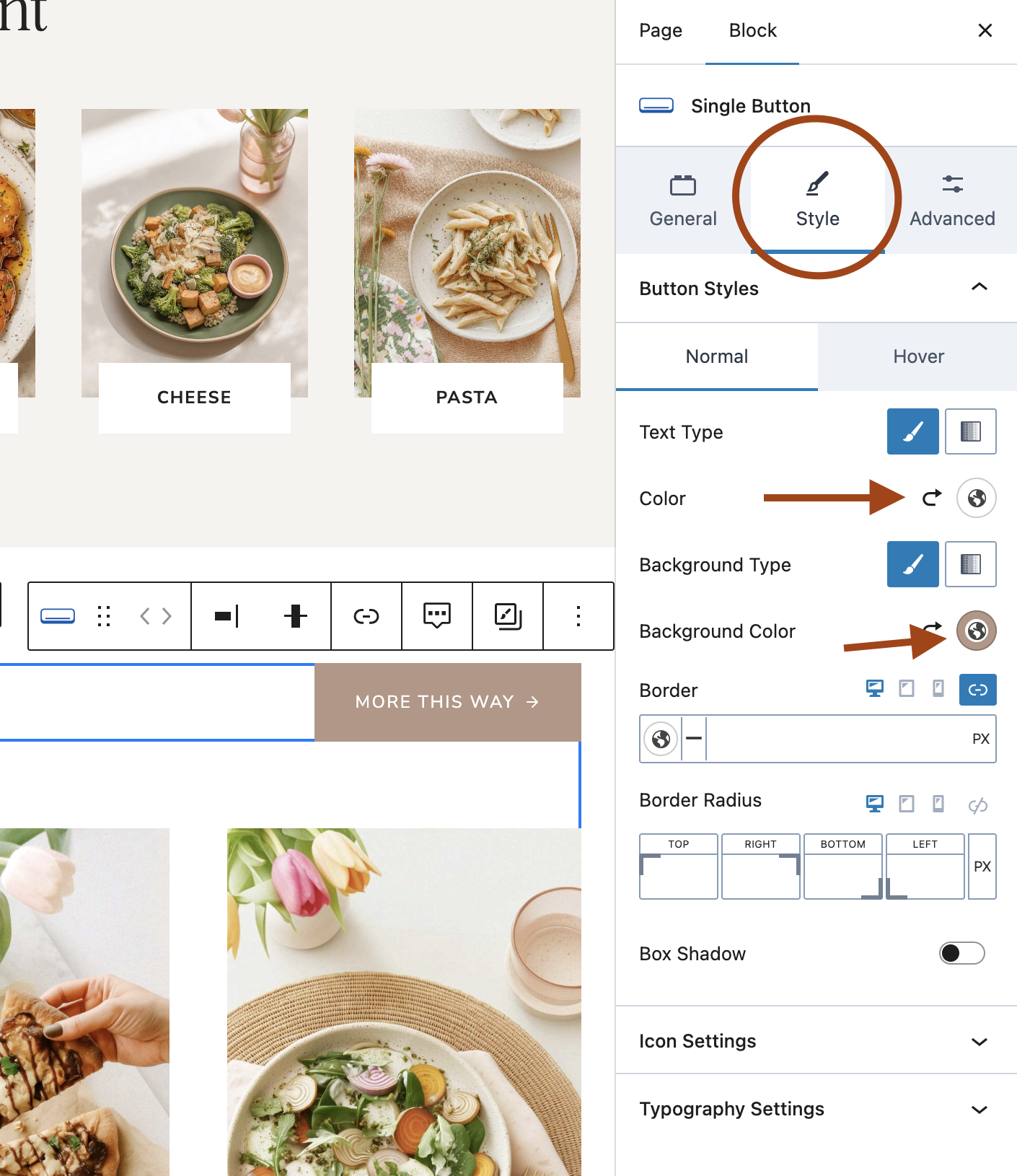Move the block left with arrow
The height and width of the screenshot is (1176, 1017).
(145, 616)
